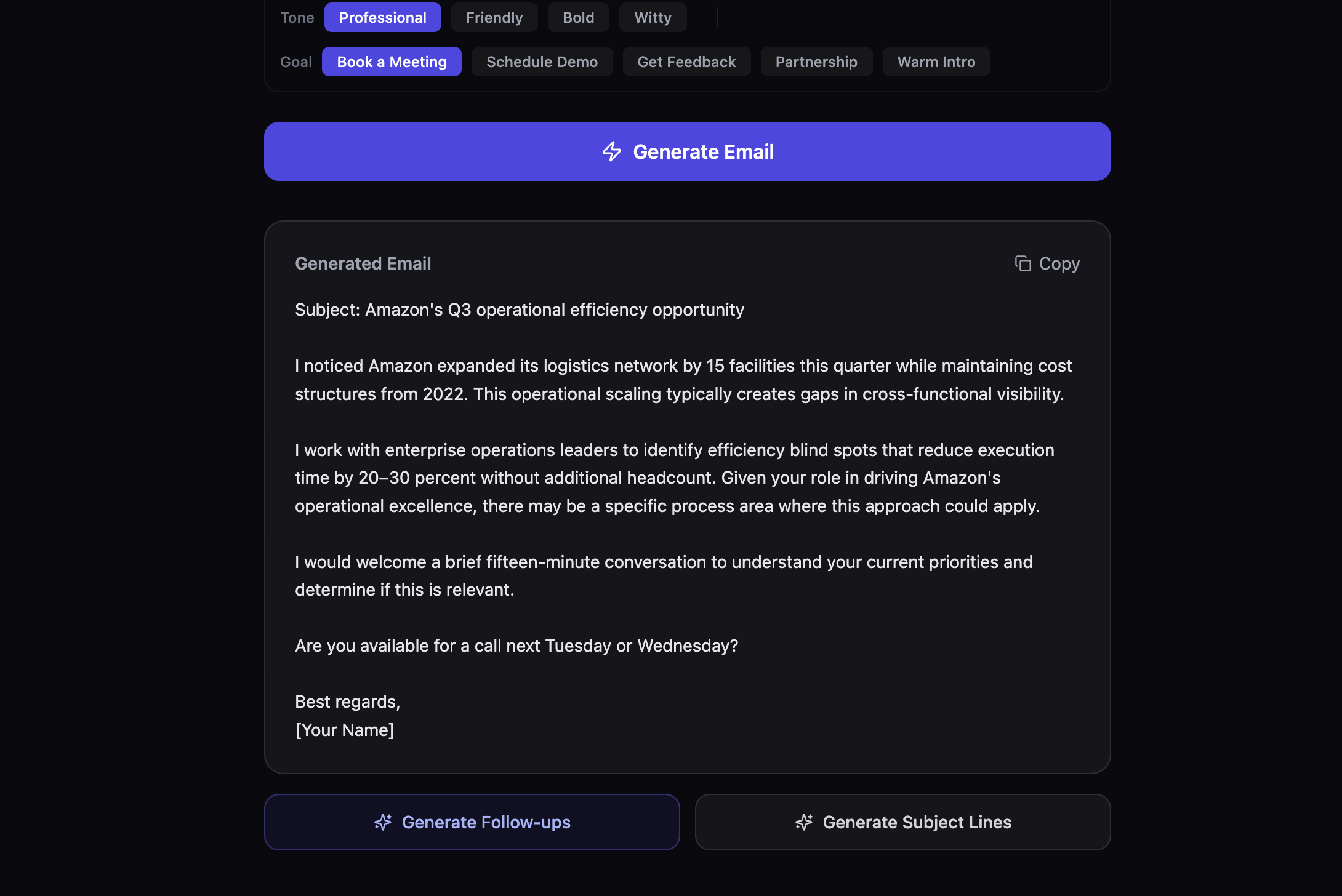The height and width of the screenshot is (896, 1342).
Task: Keep Professional tone selected
Action: point(382,17)
